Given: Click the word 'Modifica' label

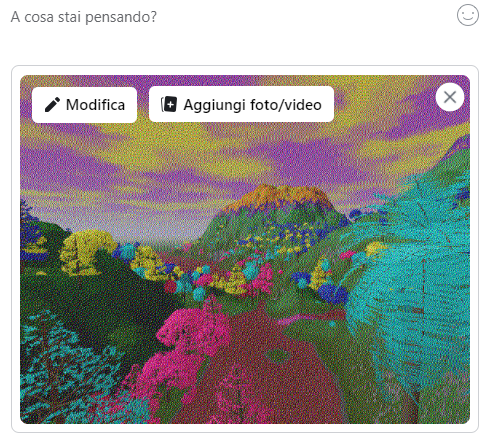Looking at the screenshot, I should tap(95, 105).
